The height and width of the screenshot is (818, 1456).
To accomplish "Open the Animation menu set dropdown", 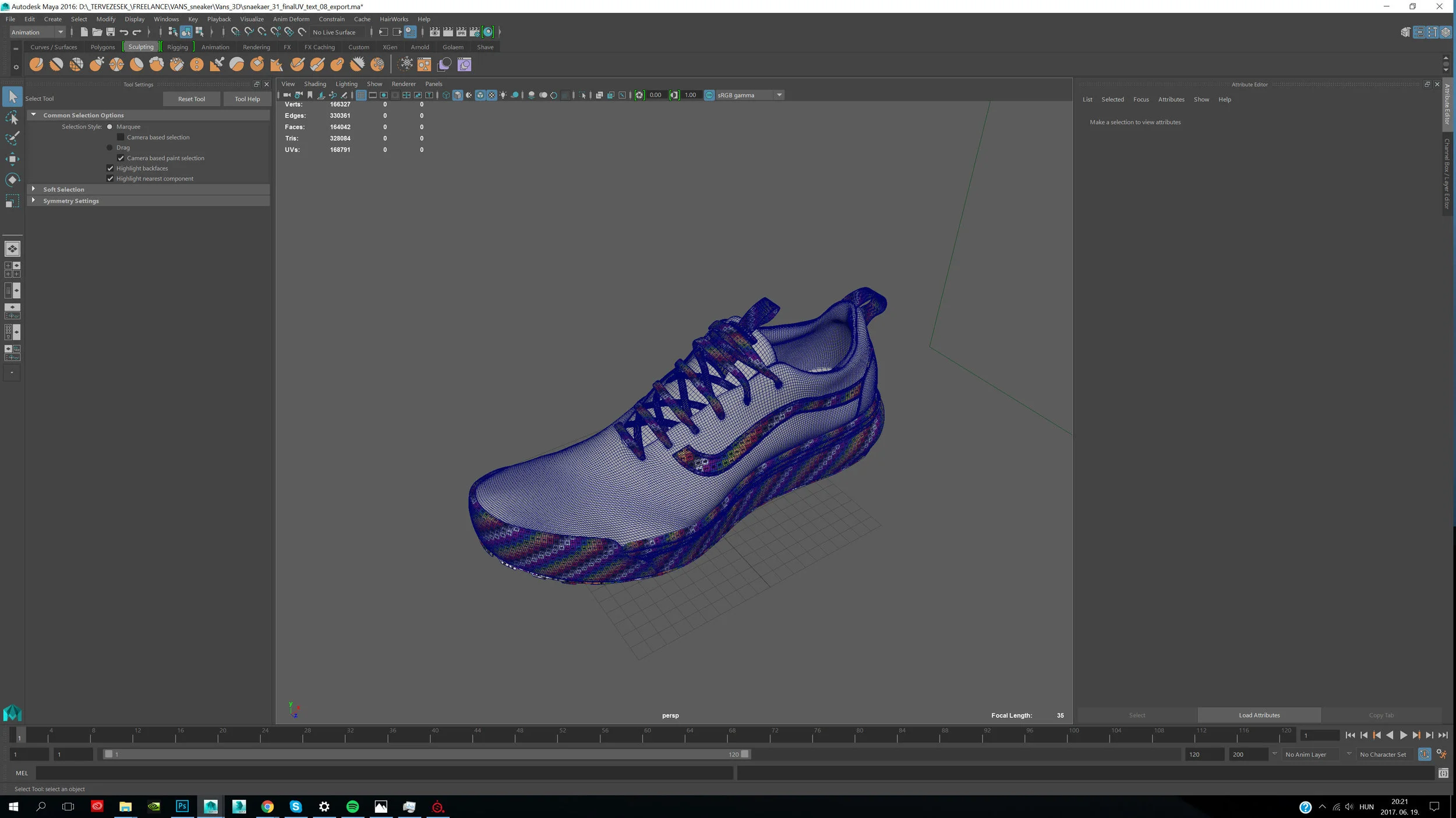I will point(37,32).
